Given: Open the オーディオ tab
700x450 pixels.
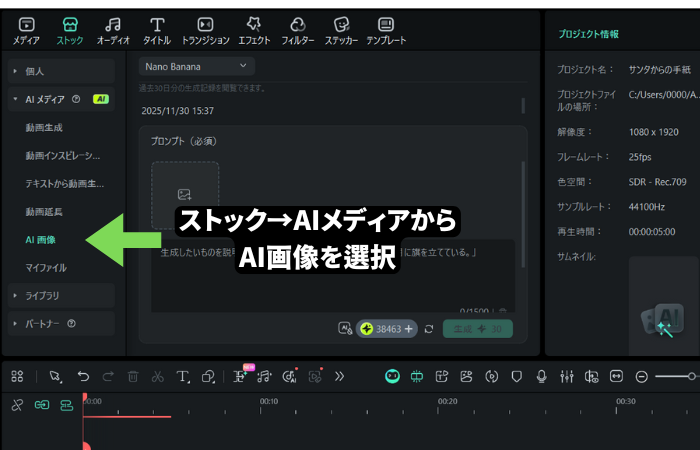Looking at the screenshot, I should 113,31.
